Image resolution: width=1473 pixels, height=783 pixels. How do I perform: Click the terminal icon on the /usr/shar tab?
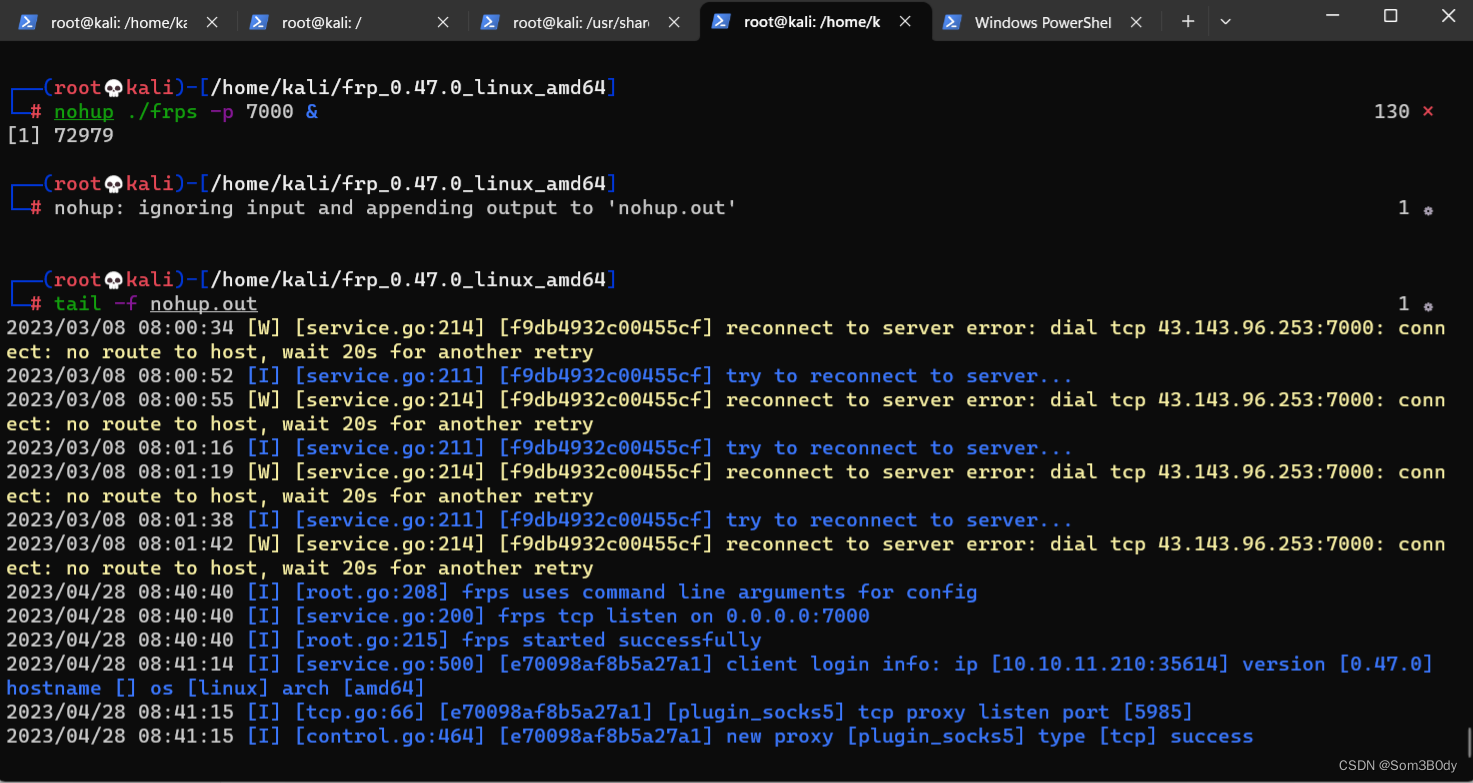490,21
